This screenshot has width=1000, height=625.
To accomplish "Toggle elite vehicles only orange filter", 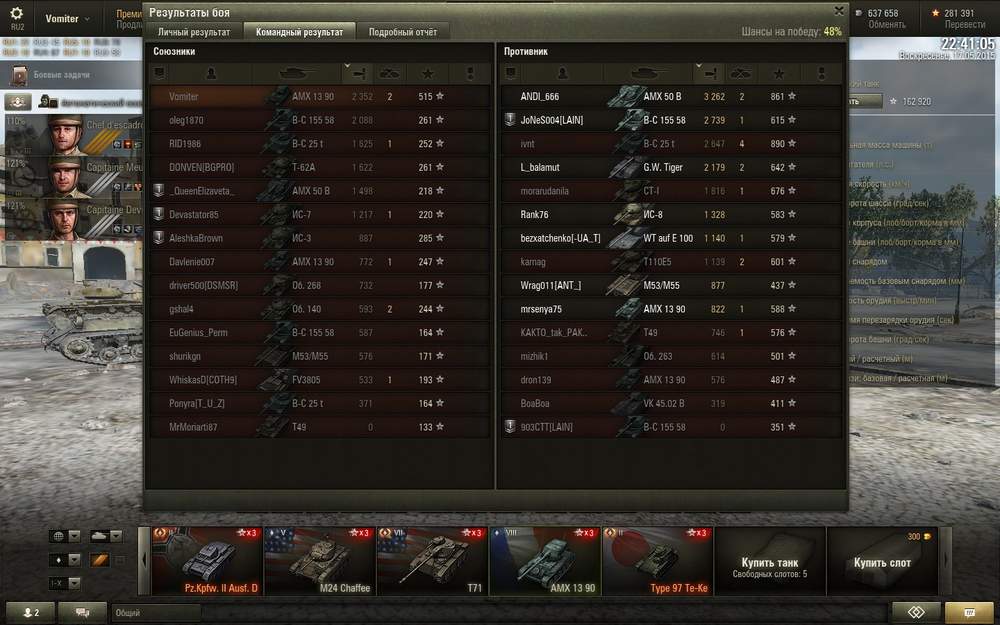I will 99,560.
